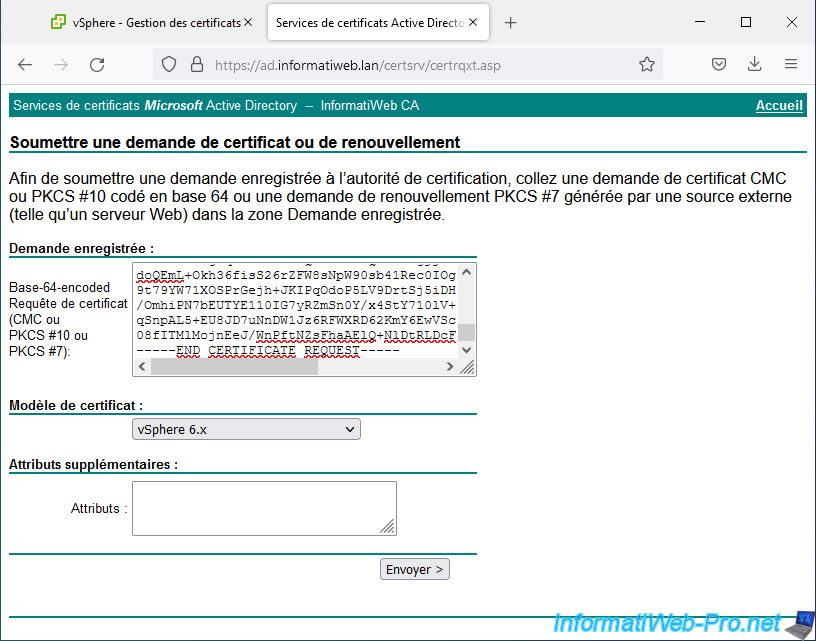
Task: Bookmark this page with the star icon
Action: [647, 64]
